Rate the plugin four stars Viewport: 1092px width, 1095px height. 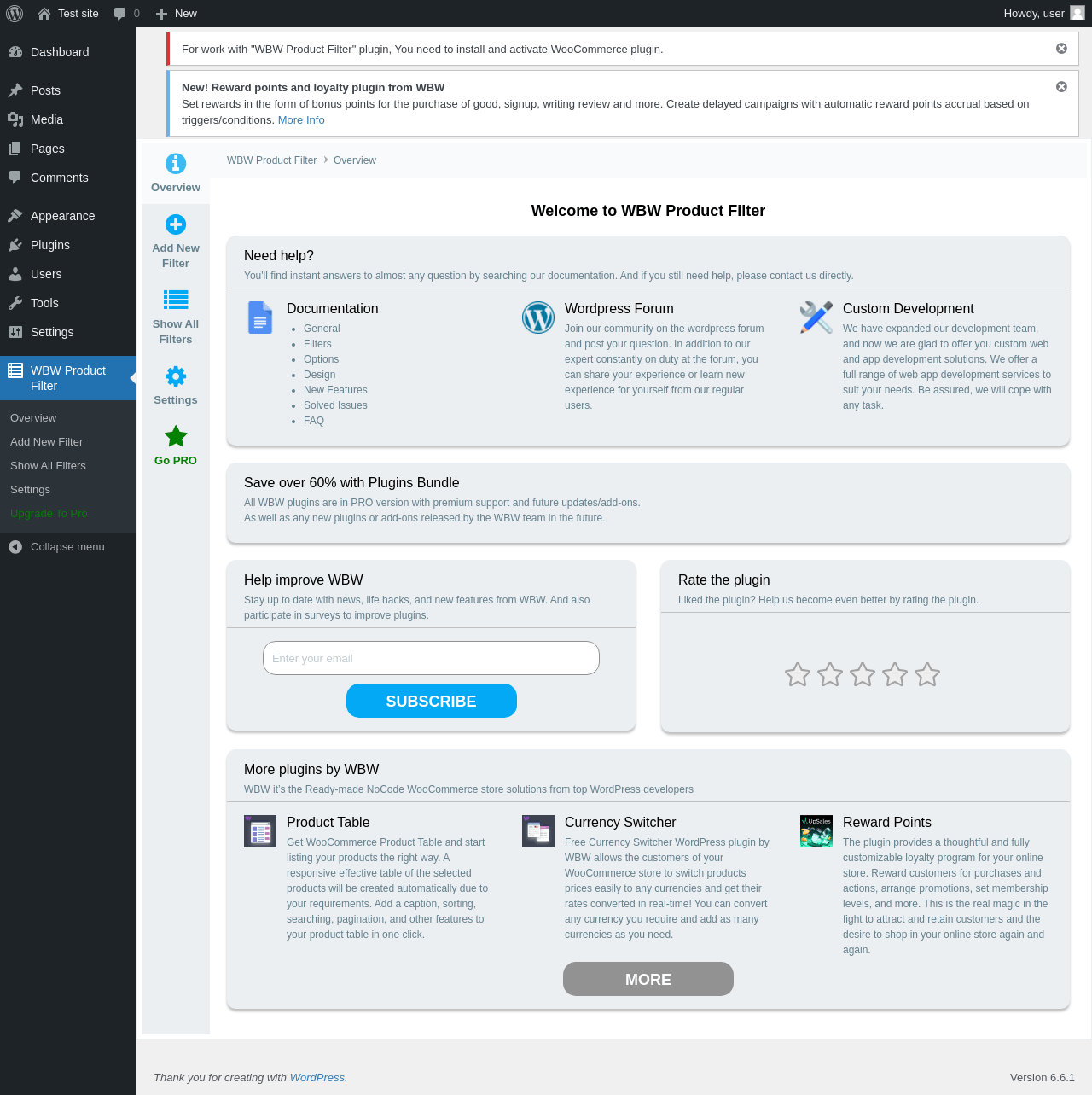pos(895,674)
